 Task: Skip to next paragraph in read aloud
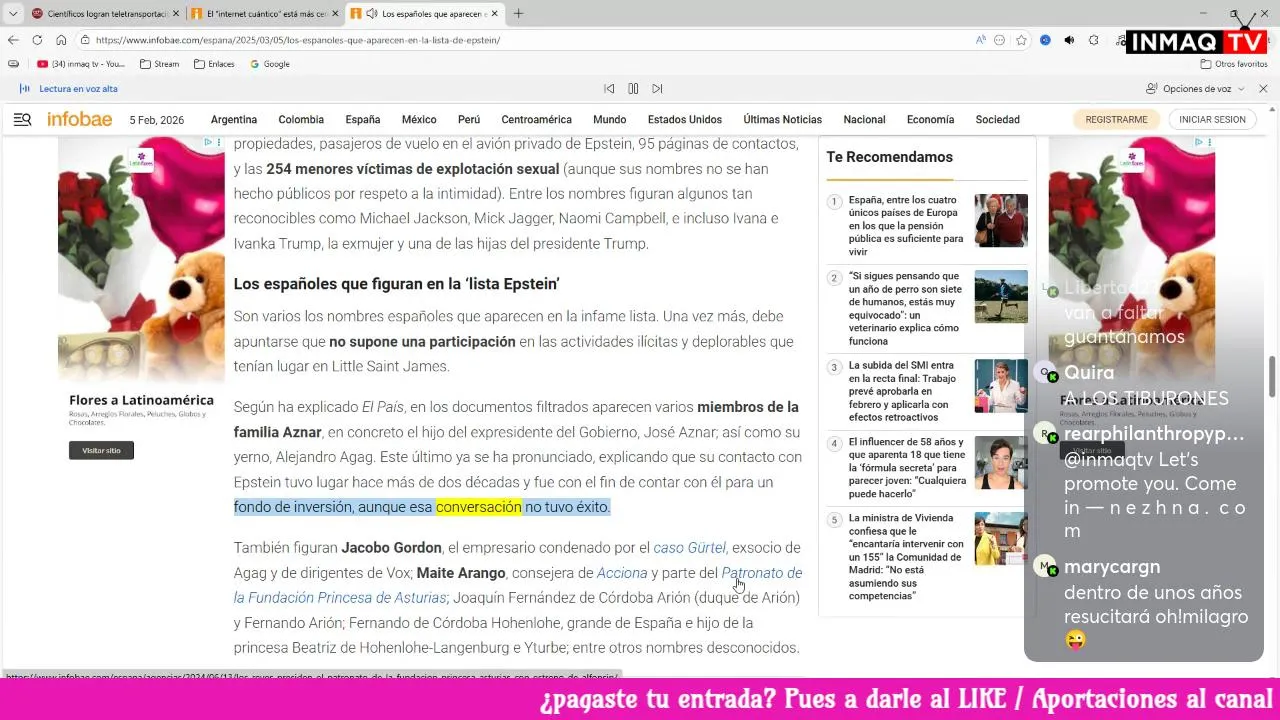point(657,89)
